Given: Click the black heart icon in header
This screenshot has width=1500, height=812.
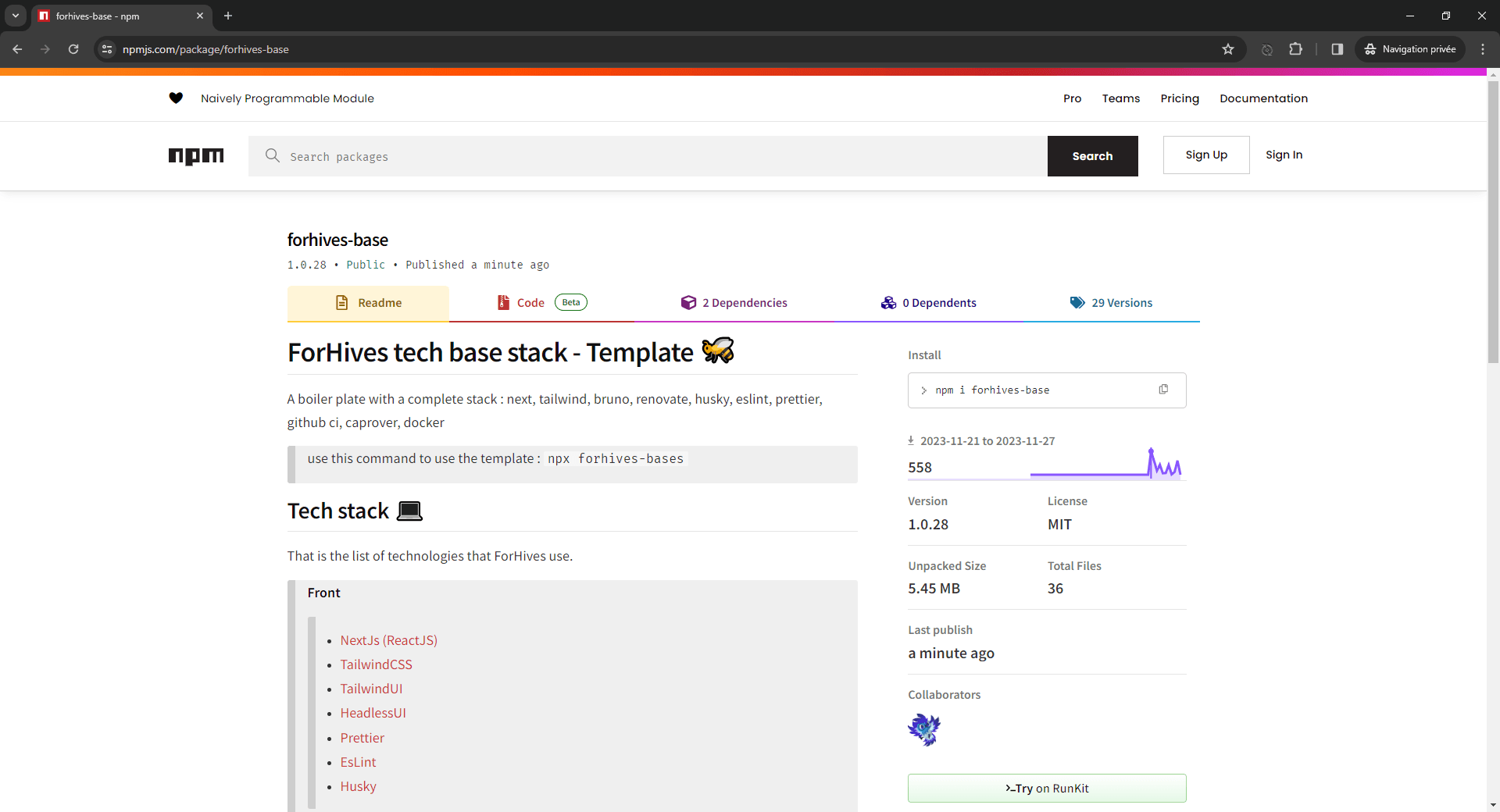Looking at the screenshot, I should coord(176,98).
